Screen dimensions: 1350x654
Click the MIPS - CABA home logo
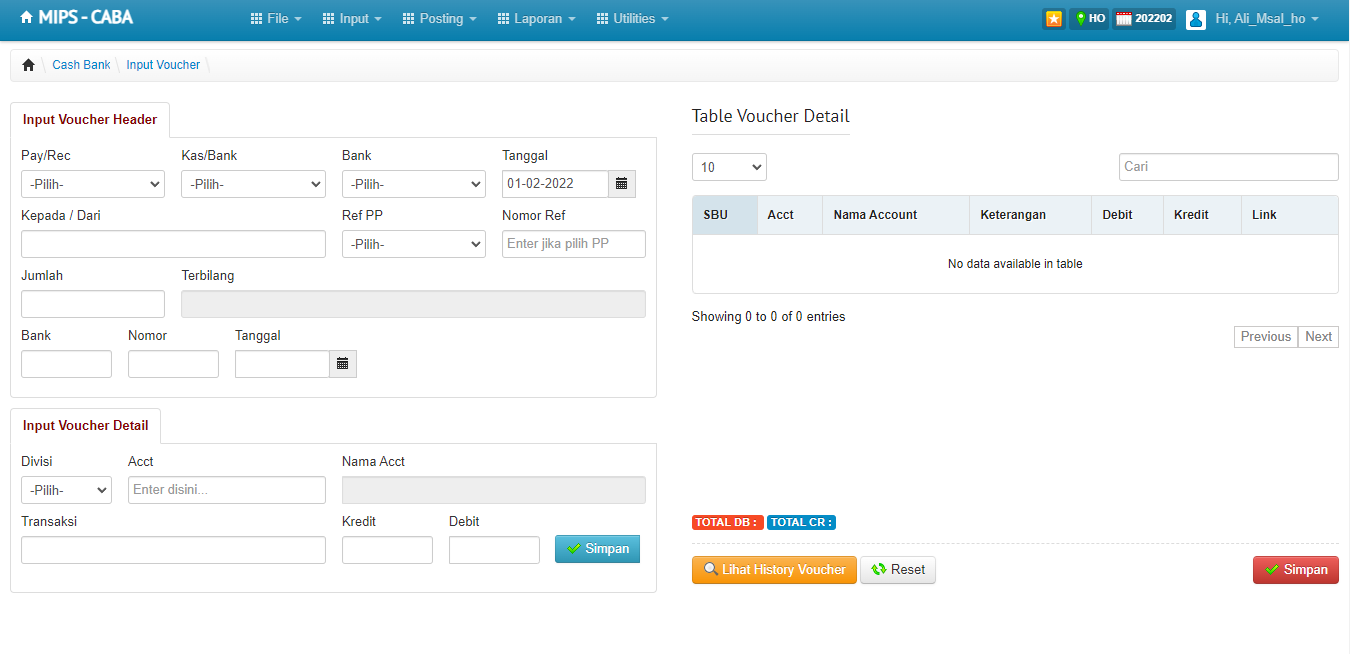point(76,18)
